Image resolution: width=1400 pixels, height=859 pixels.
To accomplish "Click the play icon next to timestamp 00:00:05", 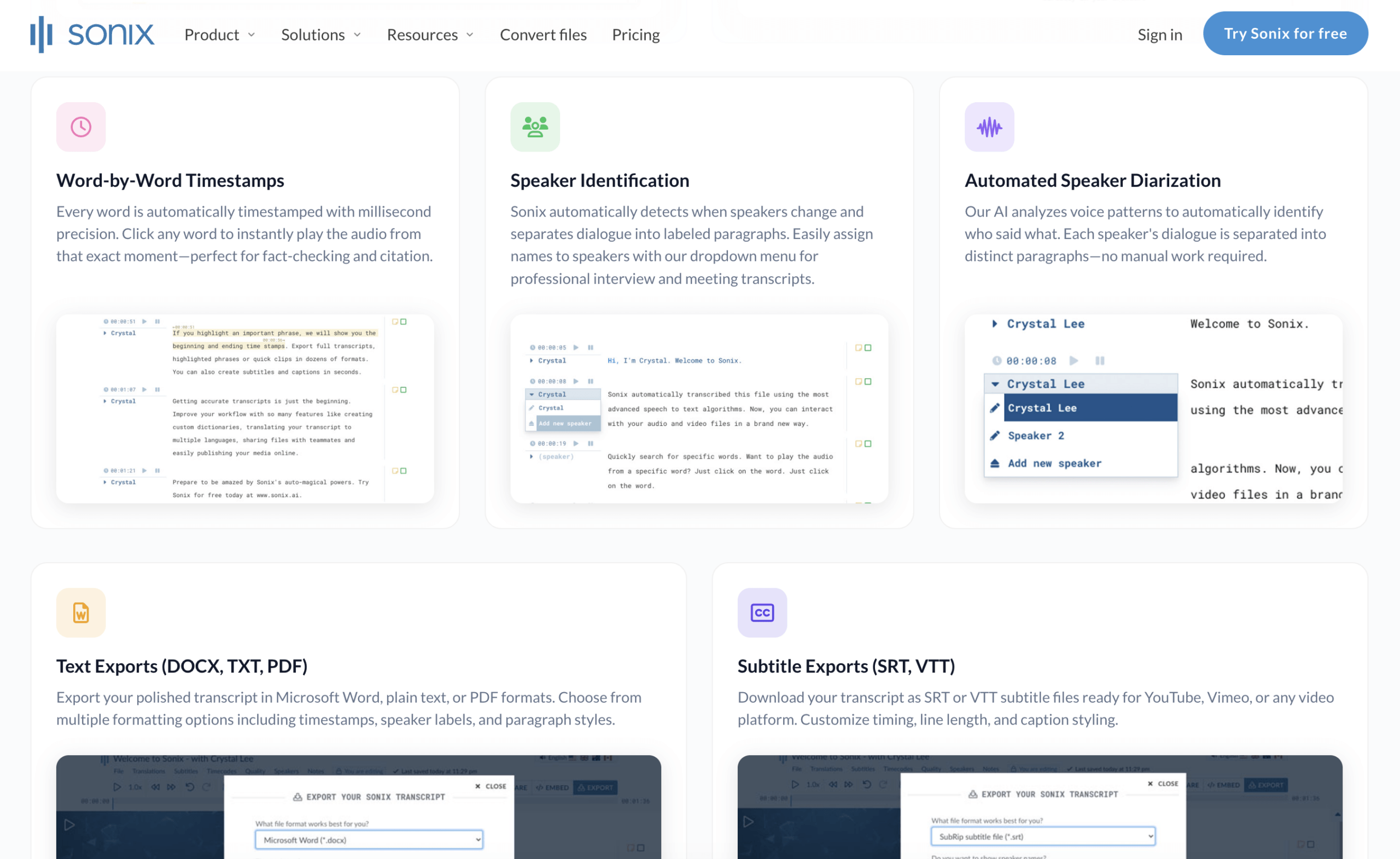I will [576, 348].
